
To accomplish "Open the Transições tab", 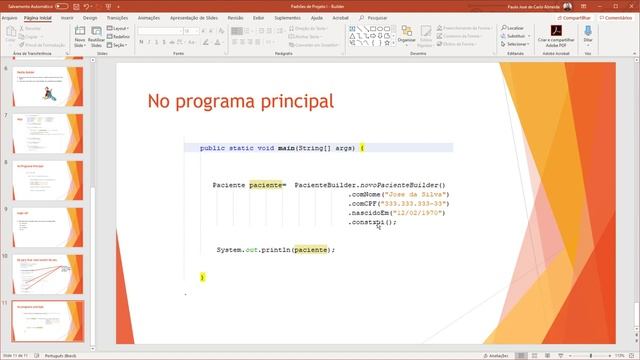I will tap(117, 18).
